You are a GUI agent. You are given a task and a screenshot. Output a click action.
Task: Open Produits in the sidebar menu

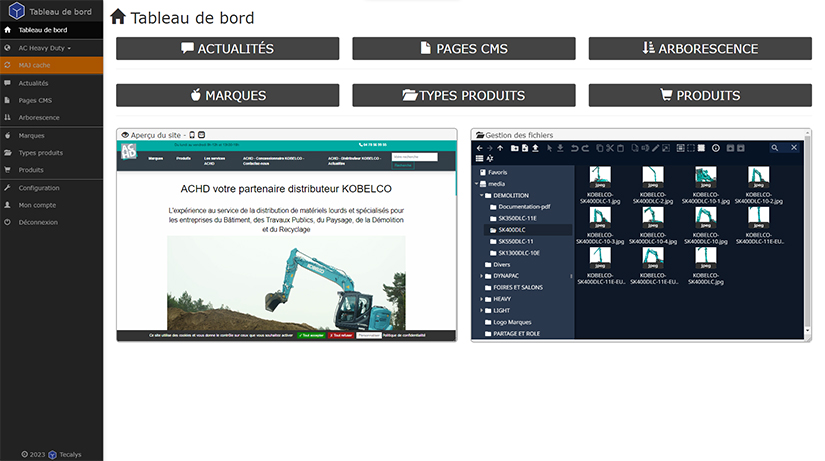pos(52,170)
